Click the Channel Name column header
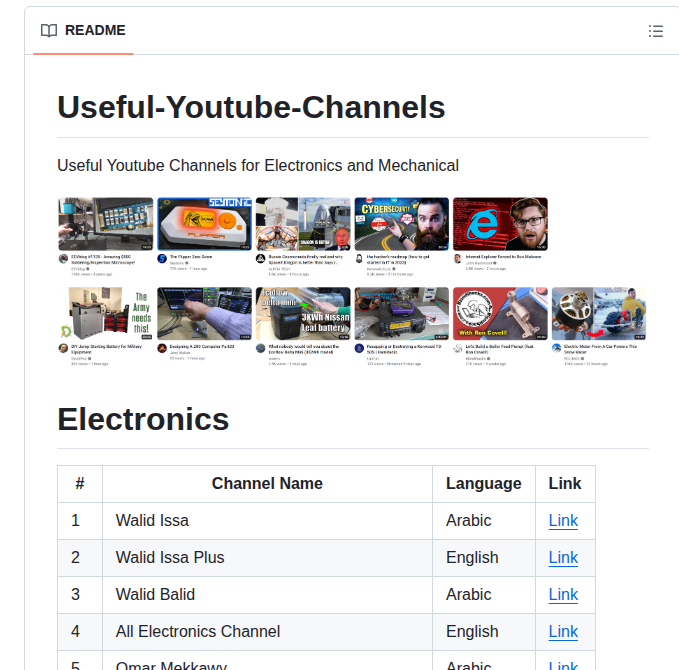The image size is (679, 670). pyautogui.click(x=267, y=484)
